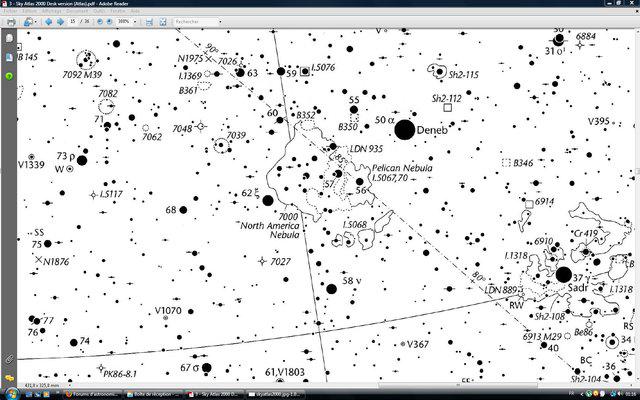Open the zoom percentage dropdown arrow
This screenshot has width=640, height=400.
[135, 22]
